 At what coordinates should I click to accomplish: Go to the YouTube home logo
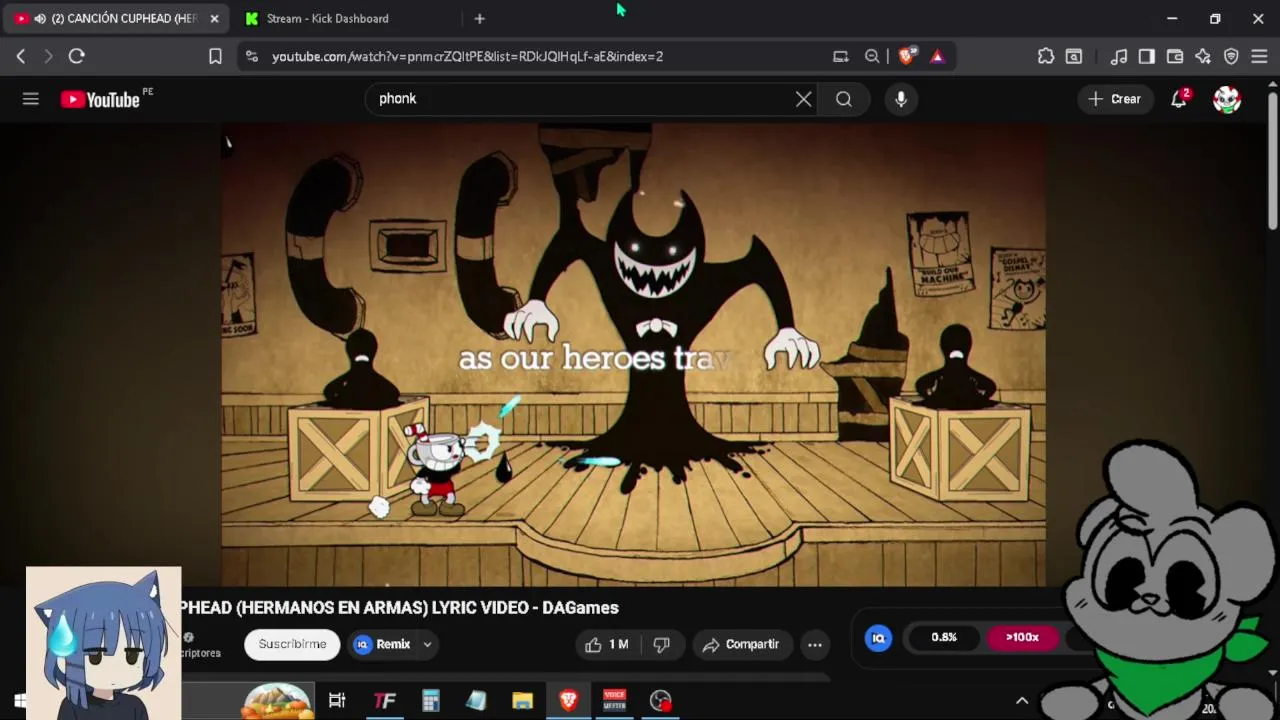(100, 99)
